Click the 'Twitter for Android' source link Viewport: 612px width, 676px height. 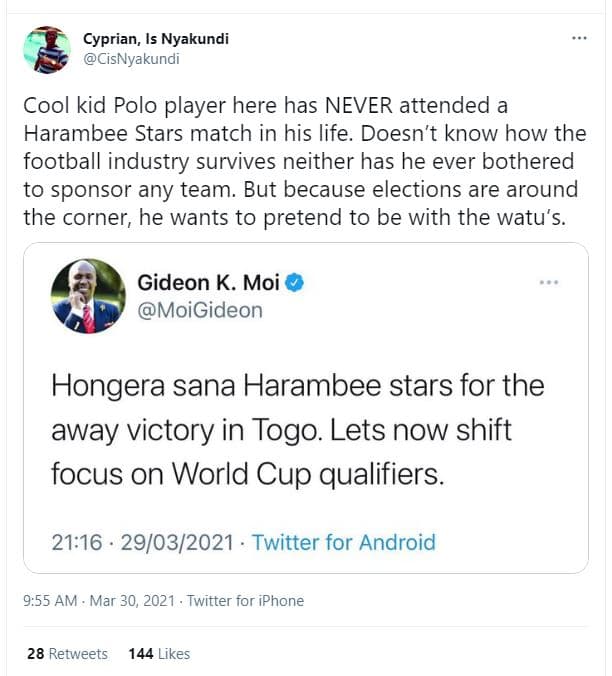[343, 543]
